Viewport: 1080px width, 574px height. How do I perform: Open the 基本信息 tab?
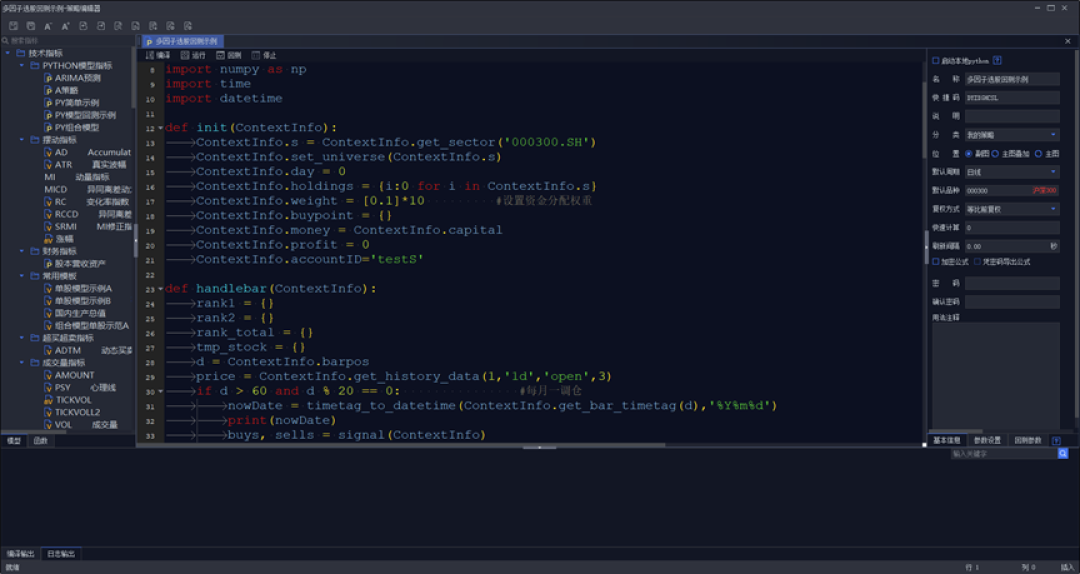tap(946, 440)
